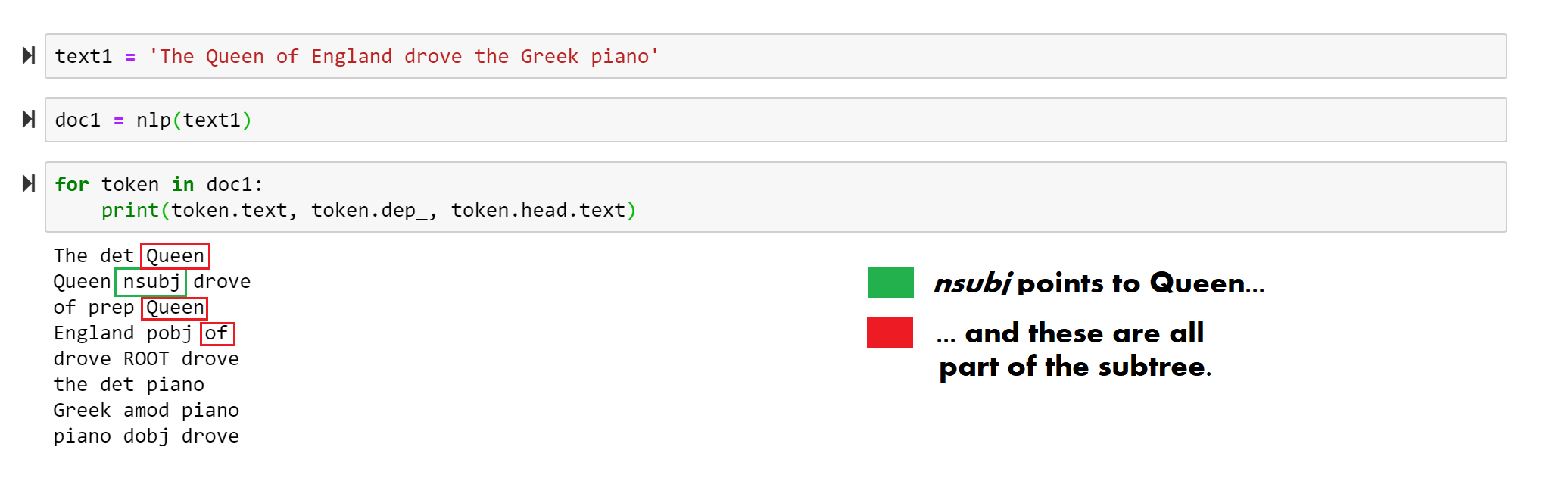Click the 'nsubj points to Queen...' caption
The image size is (1568, 491).
pos(1099,283)
